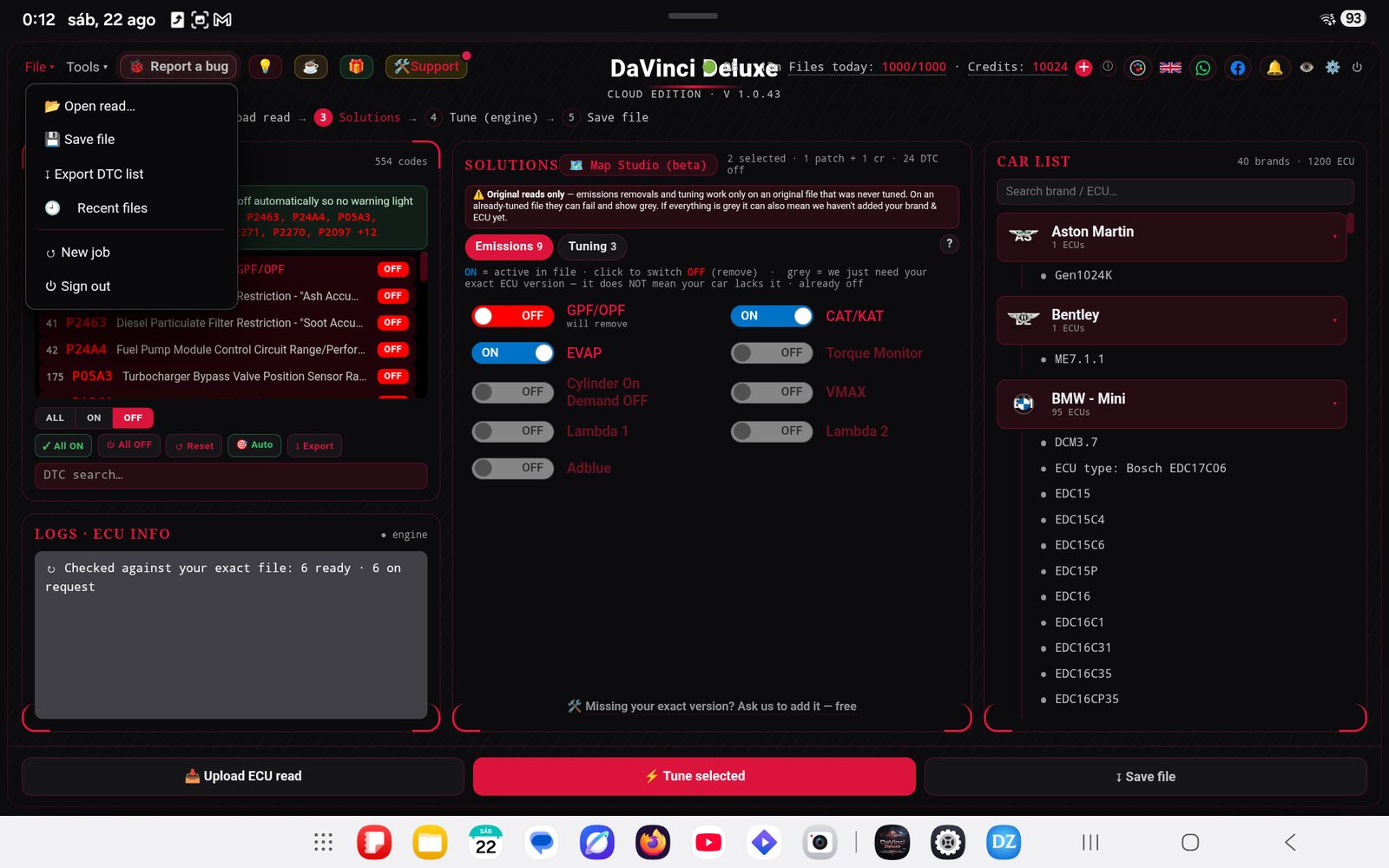Toggle the Adblue switch
Image resolution: width=1389 pixels, height=868 pixels.
(x=513, y=469)
